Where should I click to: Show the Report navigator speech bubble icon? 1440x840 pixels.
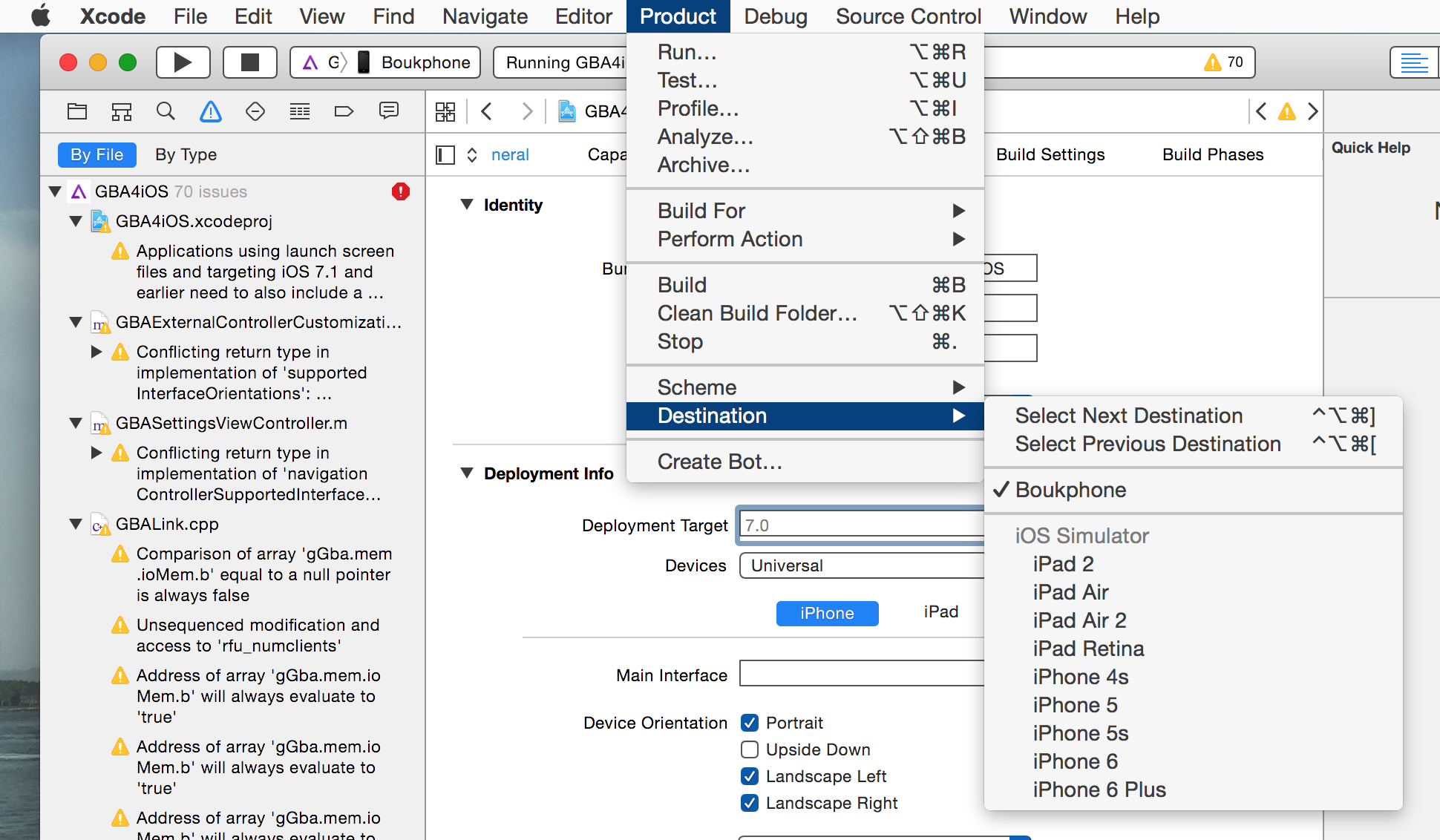tap(387, 111)
